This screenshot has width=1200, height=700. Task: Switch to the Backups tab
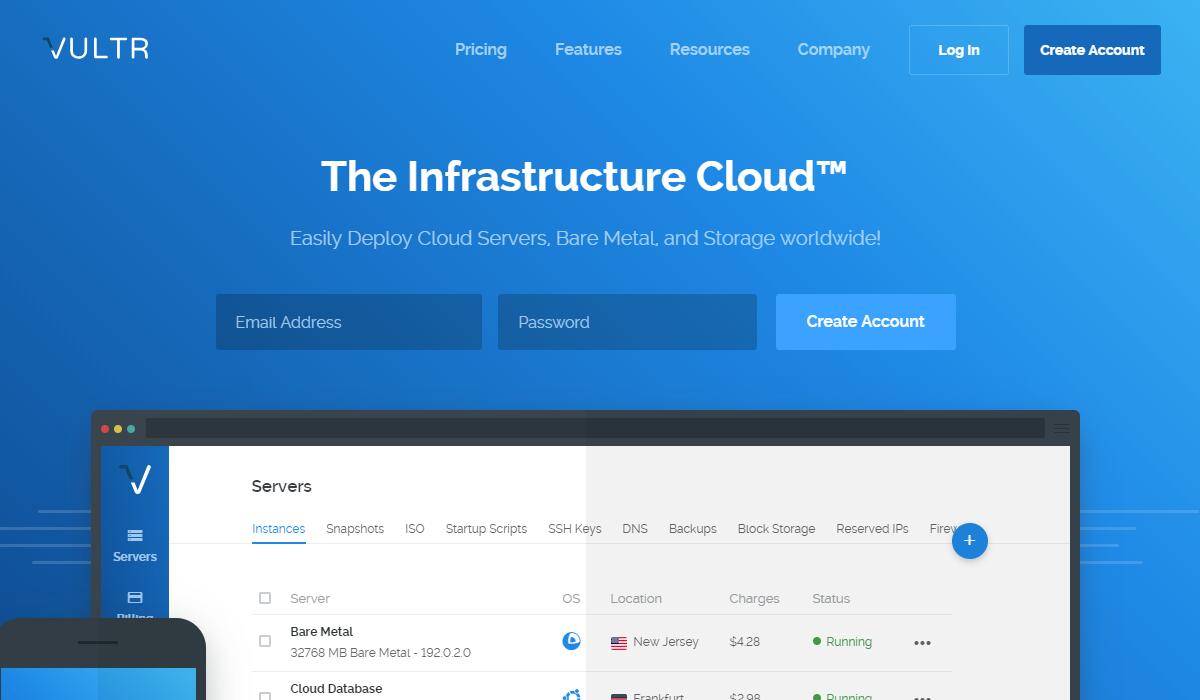(x=693, y=529)
